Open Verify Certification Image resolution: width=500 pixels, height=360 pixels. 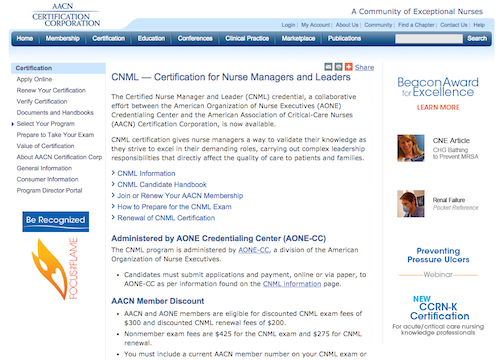[x=42, y=101]
